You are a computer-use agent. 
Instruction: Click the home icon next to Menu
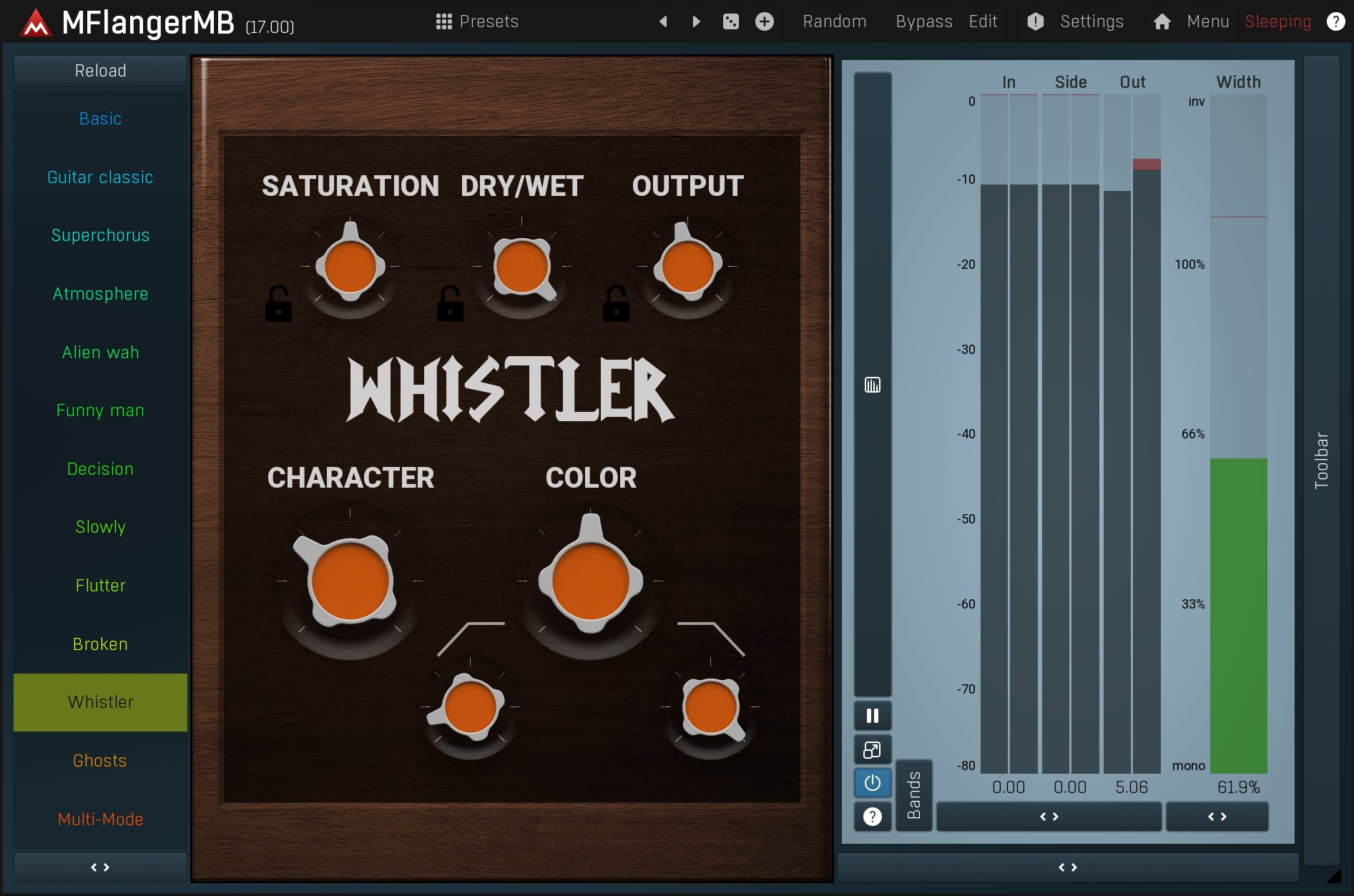(1162, 21)
